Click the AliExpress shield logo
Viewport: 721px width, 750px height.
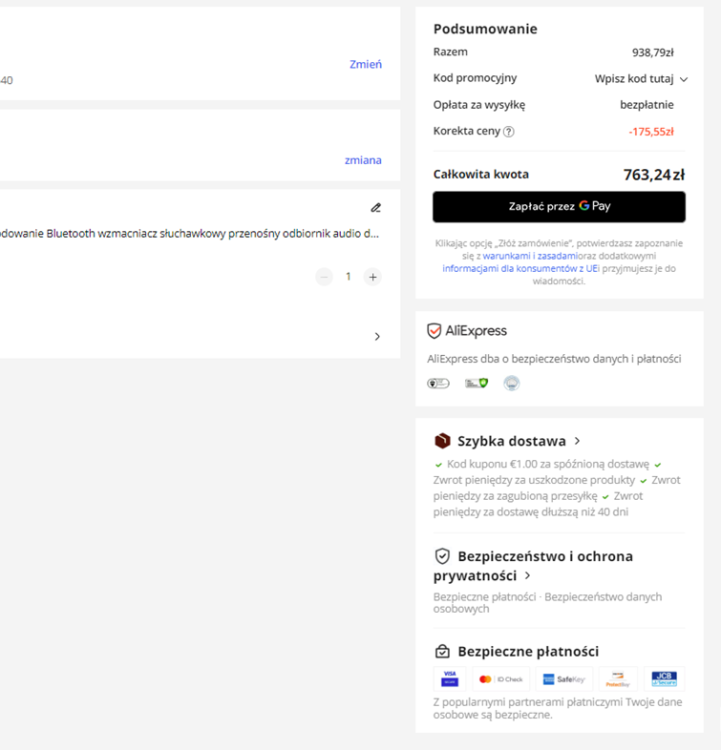tap(434, 331)
